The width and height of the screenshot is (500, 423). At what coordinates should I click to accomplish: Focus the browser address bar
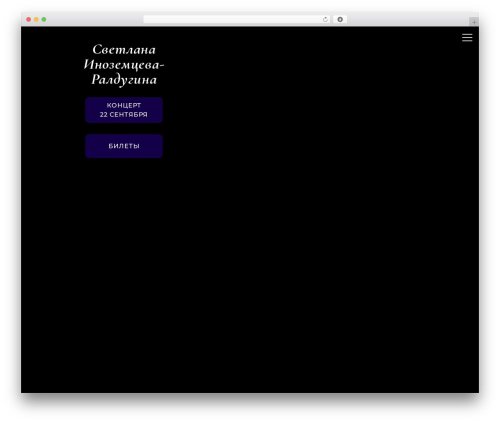pos(237,19)
